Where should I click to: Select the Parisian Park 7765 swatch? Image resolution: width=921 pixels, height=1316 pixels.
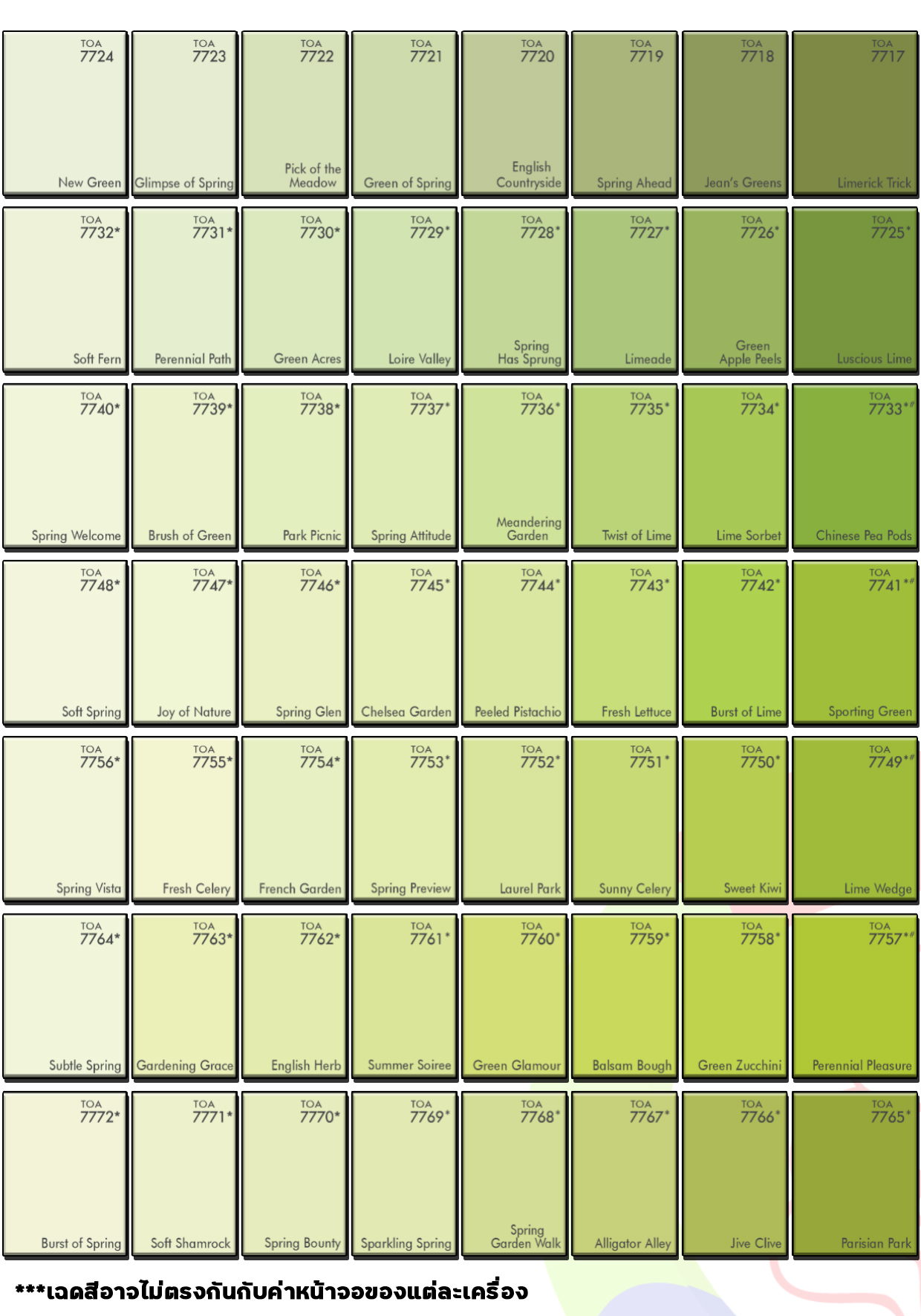point(855,1175)
